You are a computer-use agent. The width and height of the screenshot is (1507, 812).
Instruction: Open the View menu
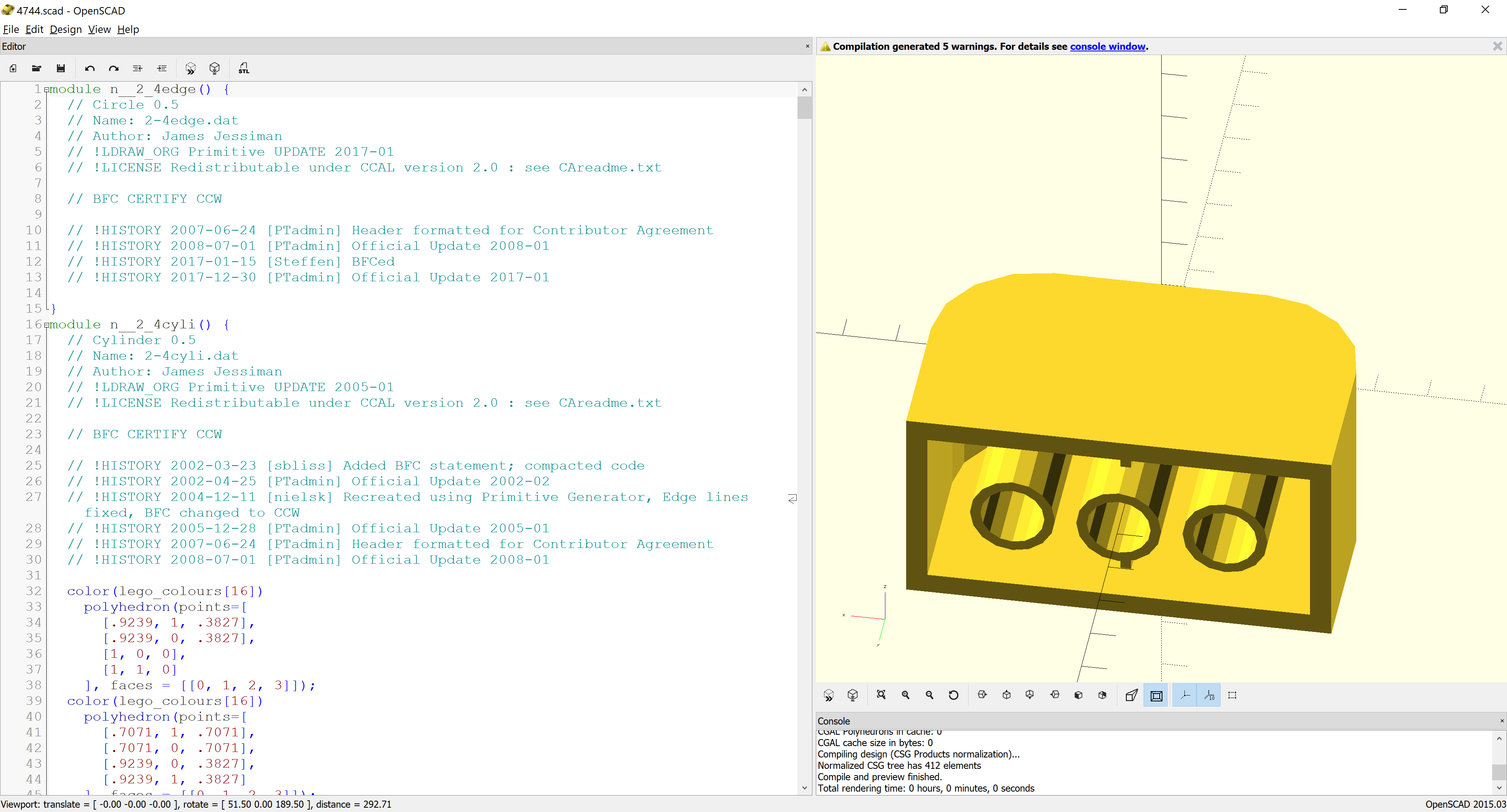point(99,29)
